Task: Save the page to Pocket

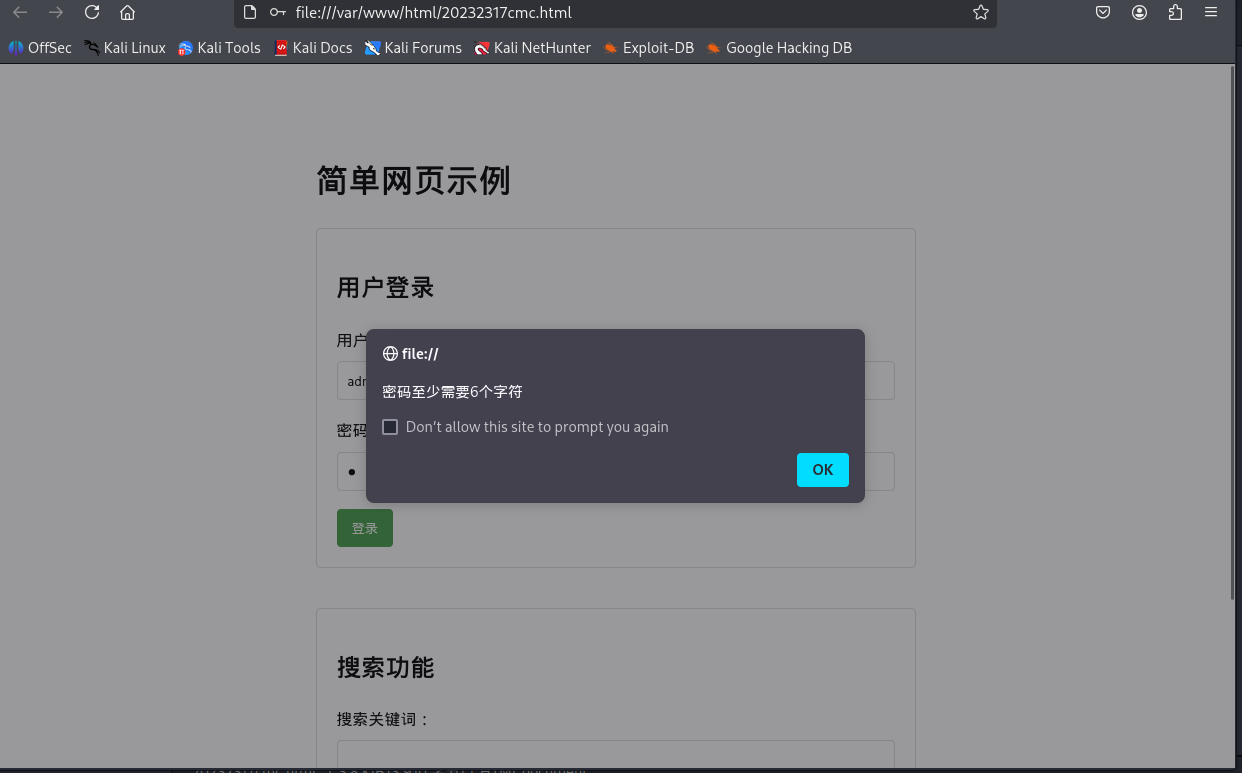Action: tap(1102, 13)
